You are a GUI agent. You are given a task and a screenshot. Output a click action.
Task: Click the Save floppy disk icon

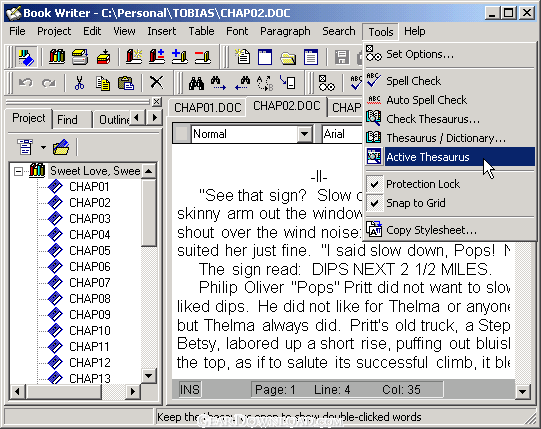click(x=342, y=57)
